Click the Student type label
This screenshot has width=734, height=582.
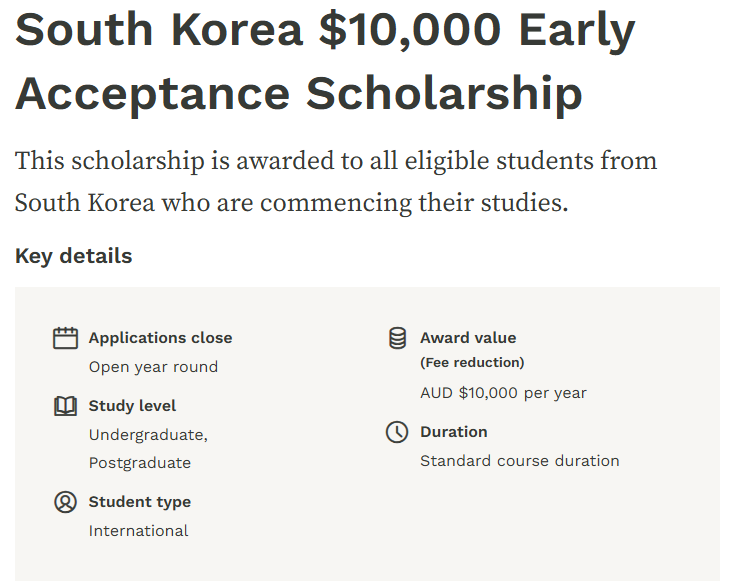click(x=140, y=502)
